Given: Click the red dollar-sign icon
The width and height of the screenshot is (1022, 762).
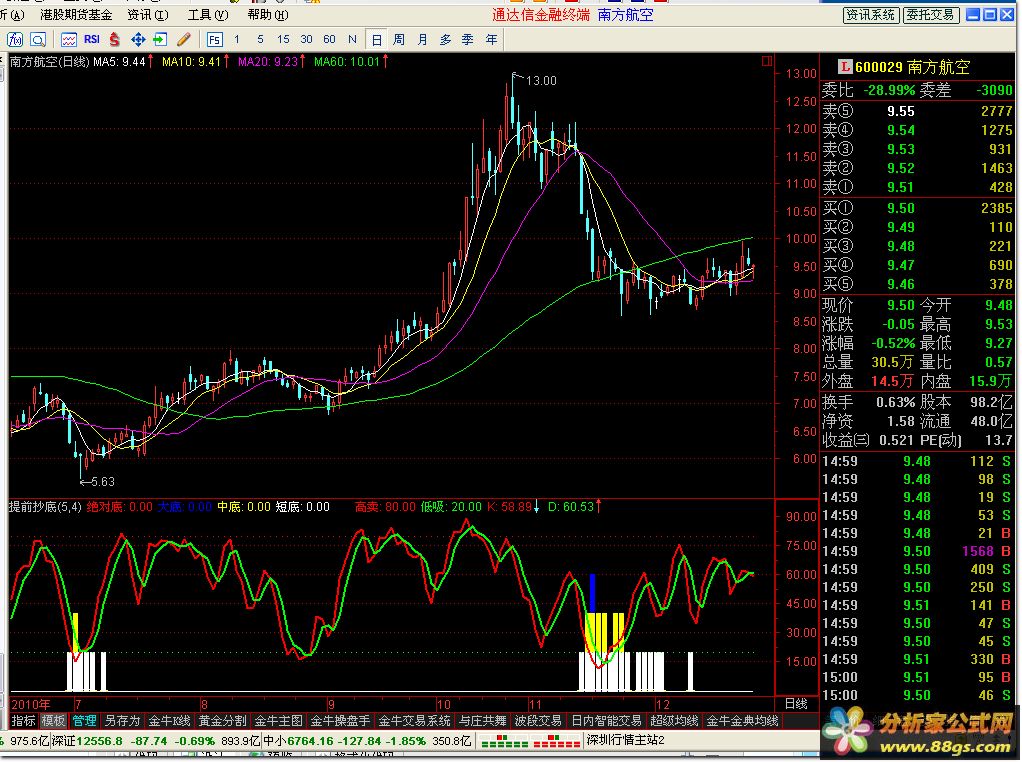Looking at the screenshot, I should pos(115,40).
